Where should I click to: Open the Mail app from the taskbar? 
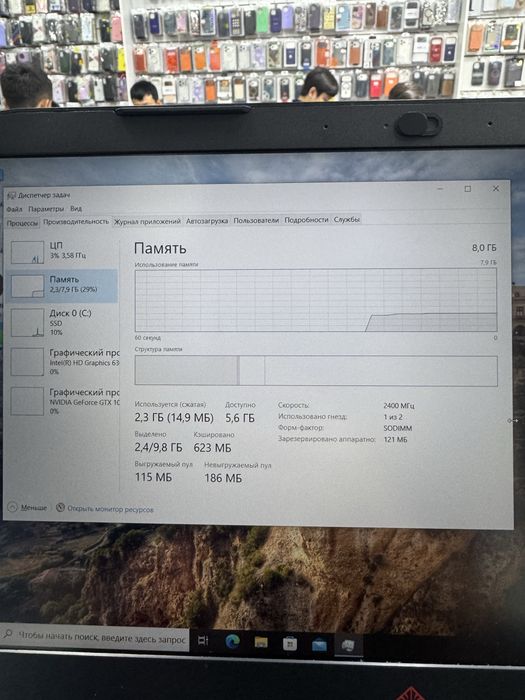tap(320, 645)
